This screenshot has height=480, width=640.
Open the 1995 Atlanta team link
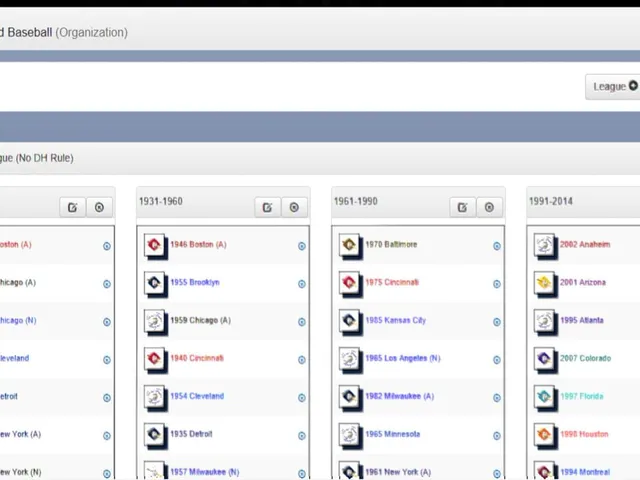582,320
